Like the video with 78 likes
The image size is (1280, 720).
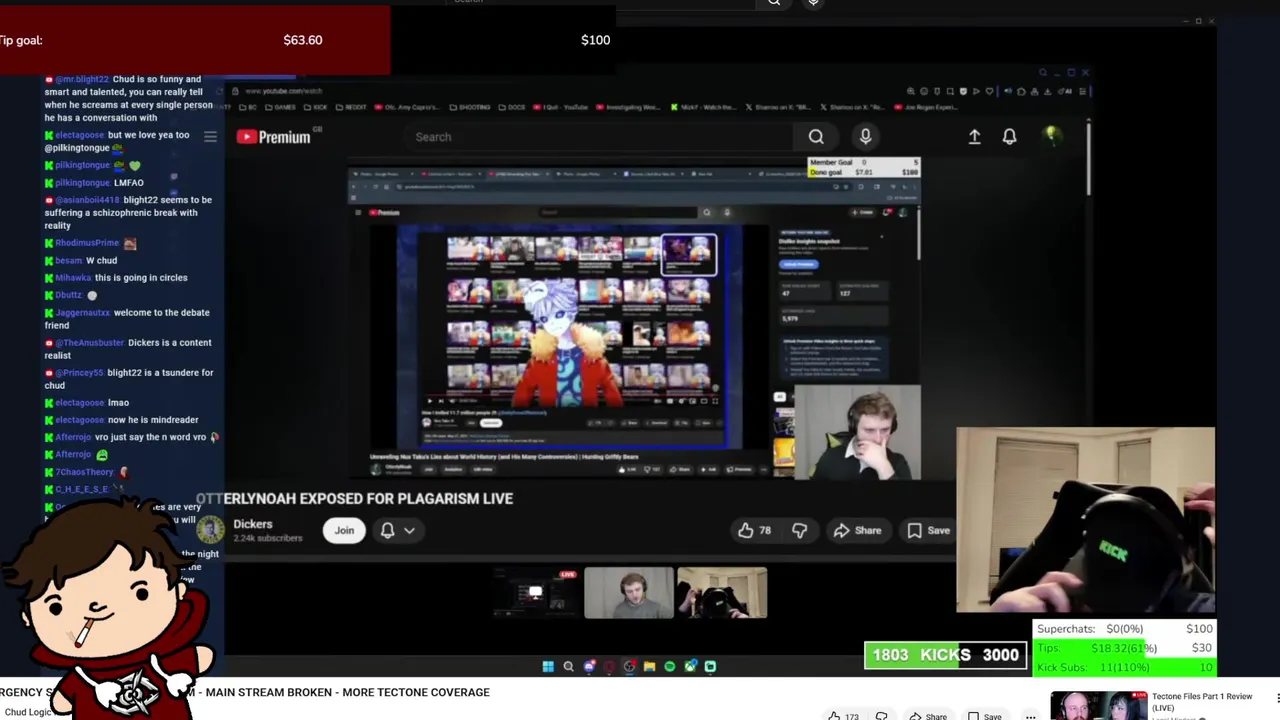(755, 531)
